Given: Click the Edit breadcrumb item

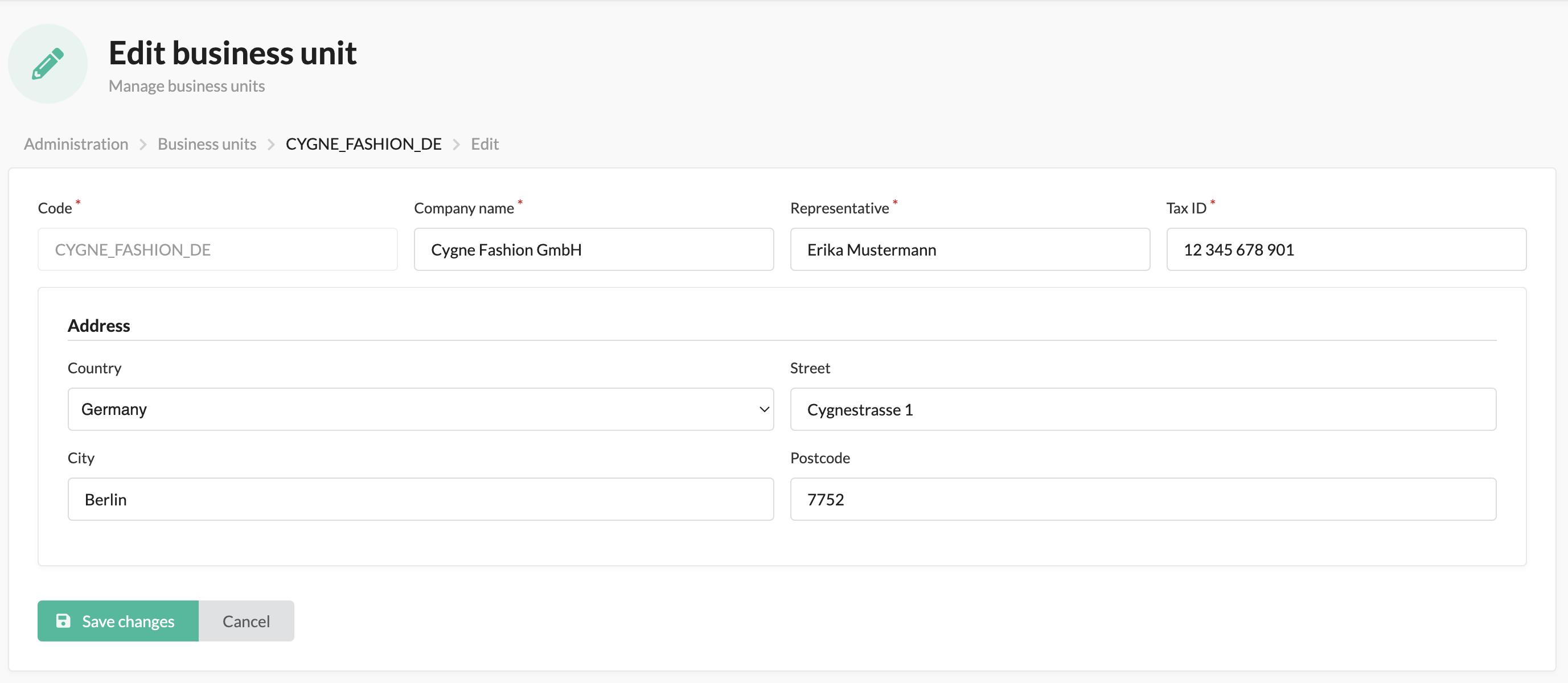Looking at the screenshot, I should tap(485, 143).
